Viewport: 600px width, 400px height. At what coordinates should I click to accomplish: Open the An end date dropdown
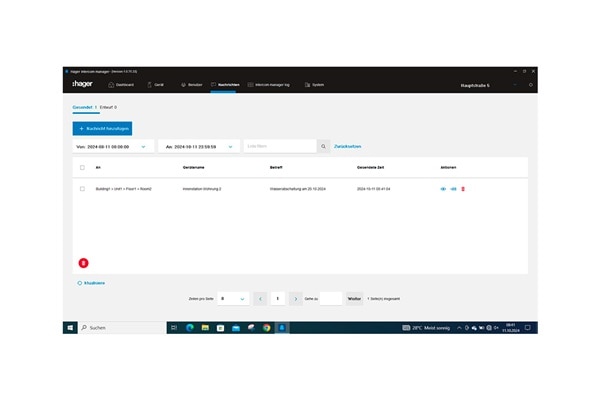198,146
